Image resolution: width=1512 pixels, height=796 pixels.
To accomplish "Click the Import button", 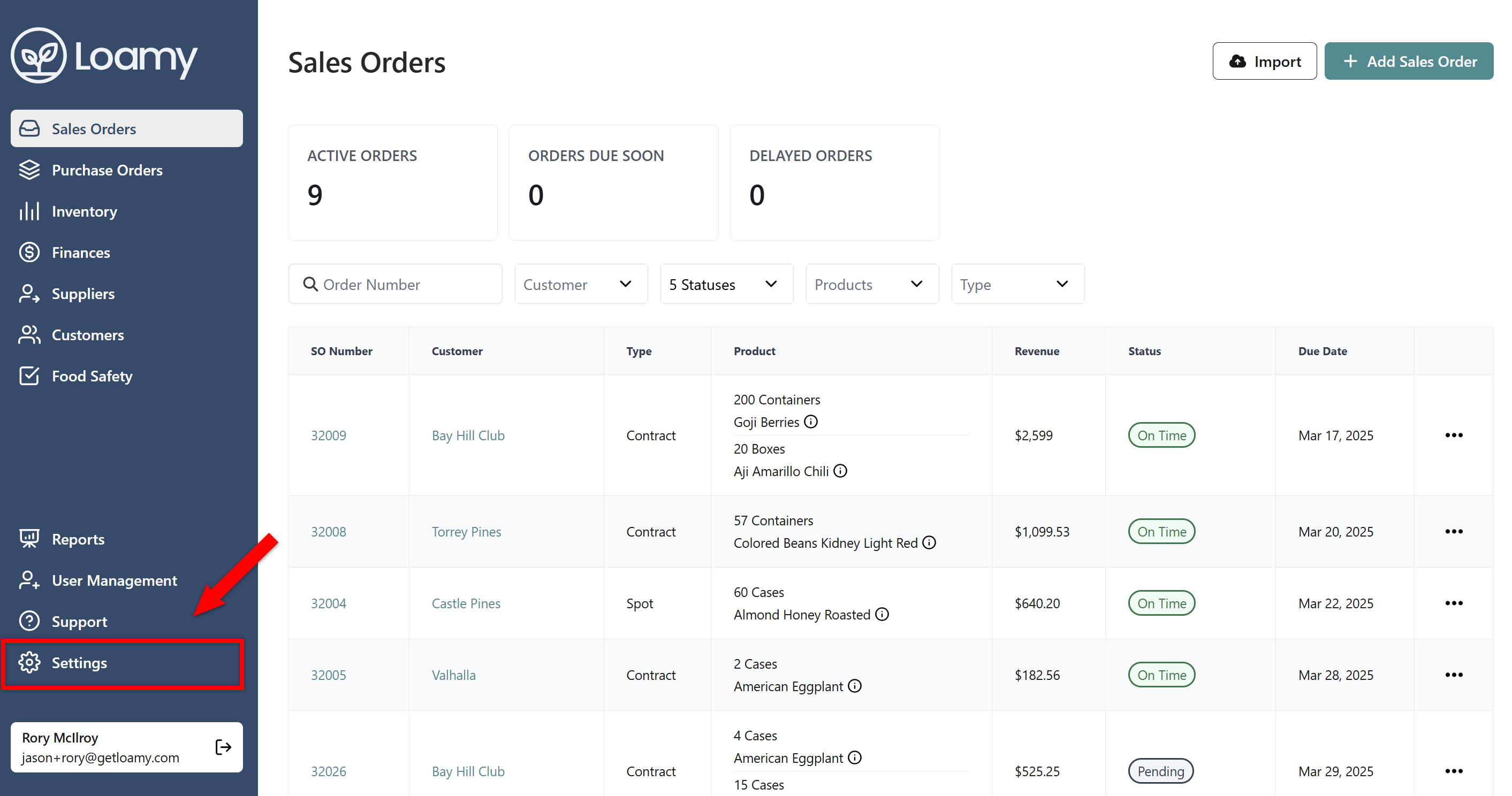I will [1264, 61].
